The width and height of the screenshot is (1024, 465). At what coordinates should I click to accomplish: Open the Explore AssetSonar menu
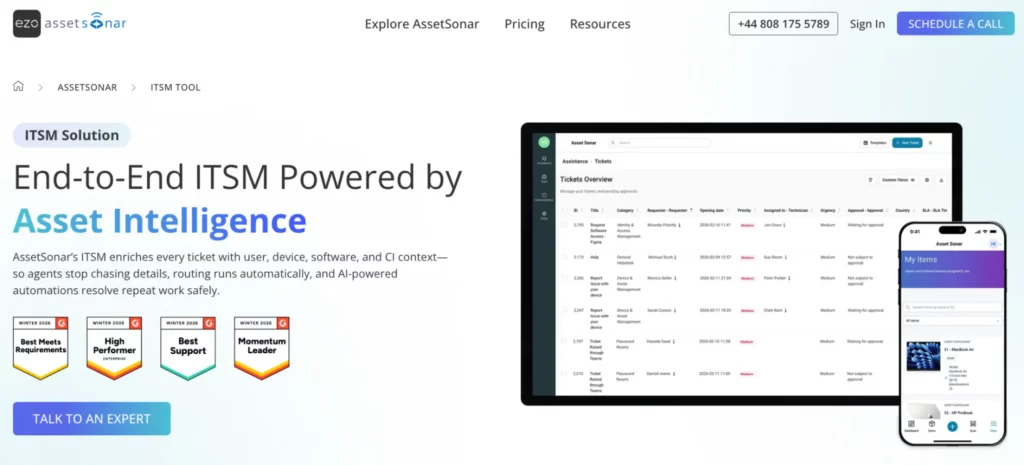point(422,24)
